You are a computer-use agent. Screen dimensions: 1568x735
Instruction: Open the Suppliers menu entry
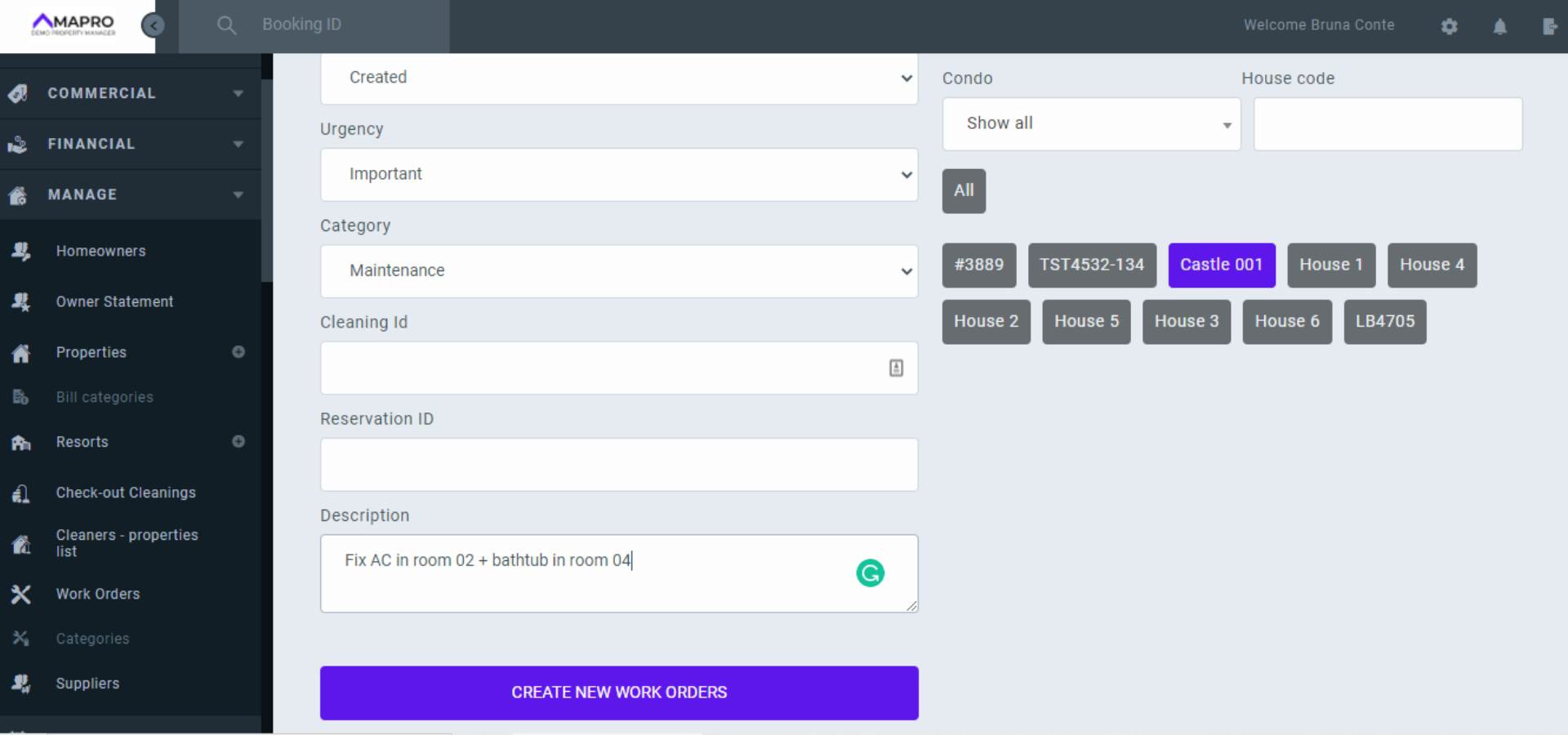pos(87,684)
